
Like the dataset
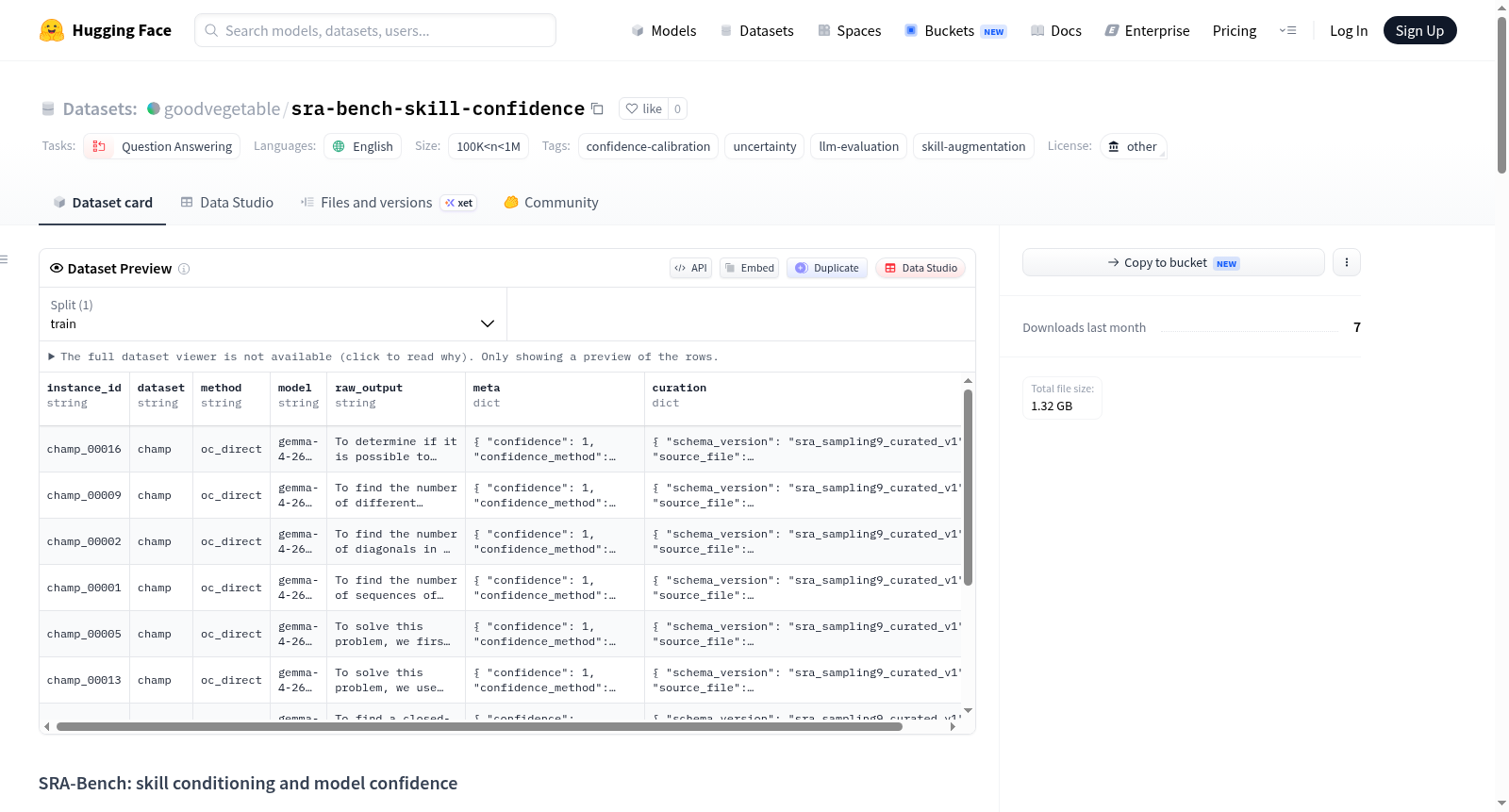click(x=643, y=108)
